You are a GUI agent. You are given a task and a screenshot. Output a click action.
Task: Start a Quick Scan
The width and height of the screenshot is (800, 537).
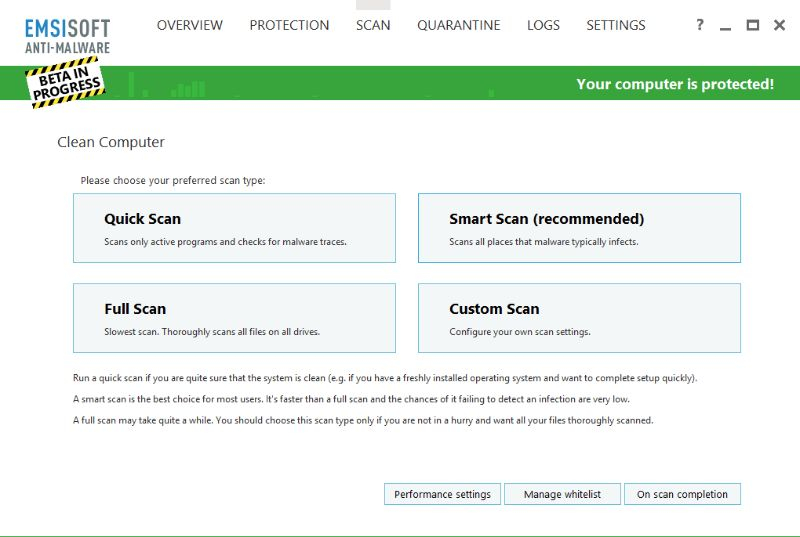pos(234,228)
